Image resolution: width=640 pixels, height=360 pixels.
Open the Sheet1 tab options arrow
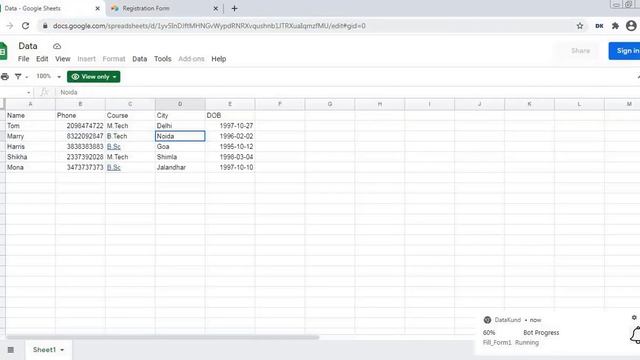tap(62, 350)
